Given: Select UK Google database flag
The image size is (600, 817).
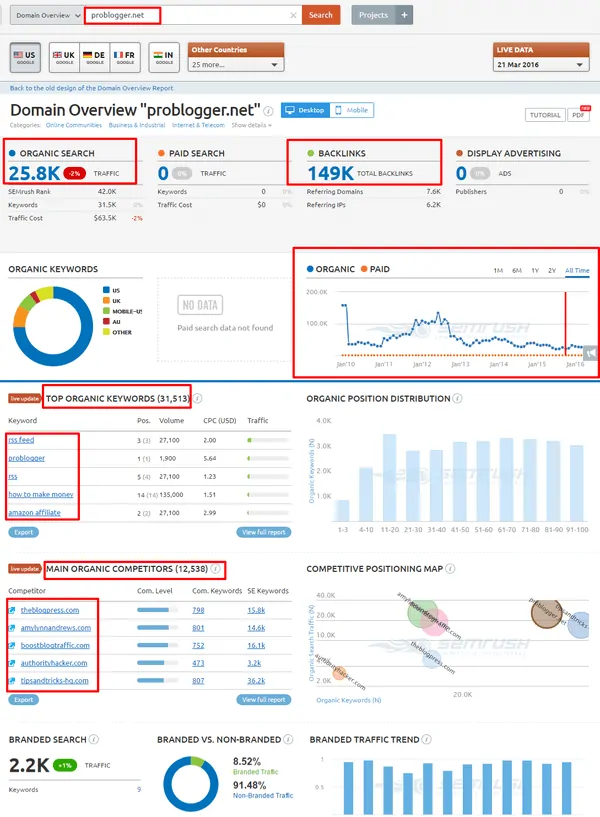Looking at the screenshot, I should pyautogui.click(x=64, y=57).
